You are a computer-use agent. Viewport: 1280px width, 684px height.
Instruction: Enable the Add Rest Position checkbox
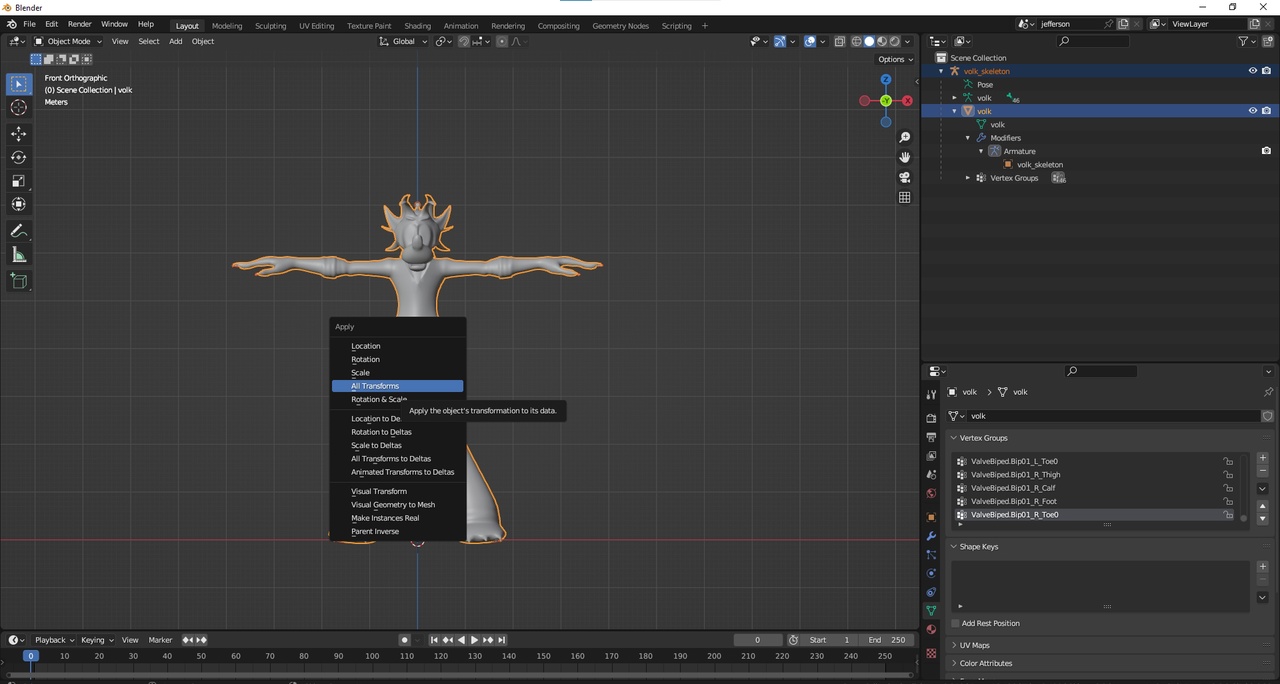coord(956,623)
